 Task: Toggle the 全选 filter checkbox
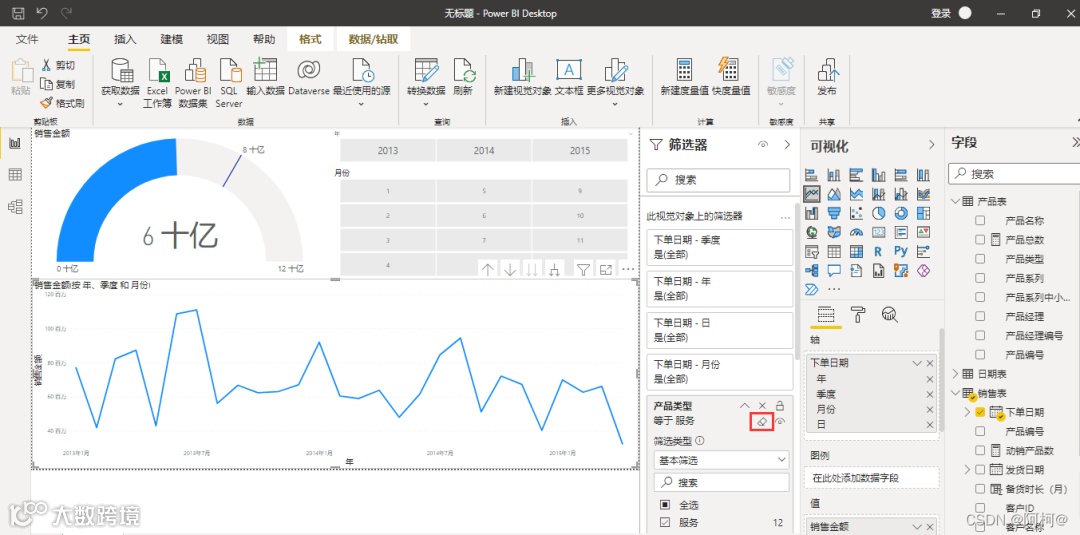click(665, 504)
